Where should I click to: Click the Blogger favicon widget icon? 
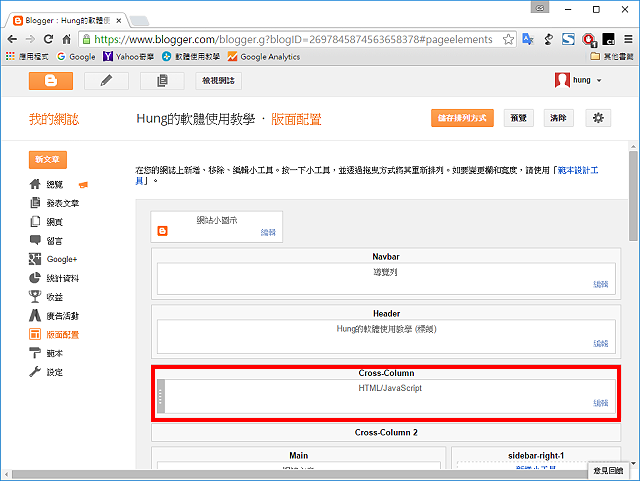(x=163, y=231)
